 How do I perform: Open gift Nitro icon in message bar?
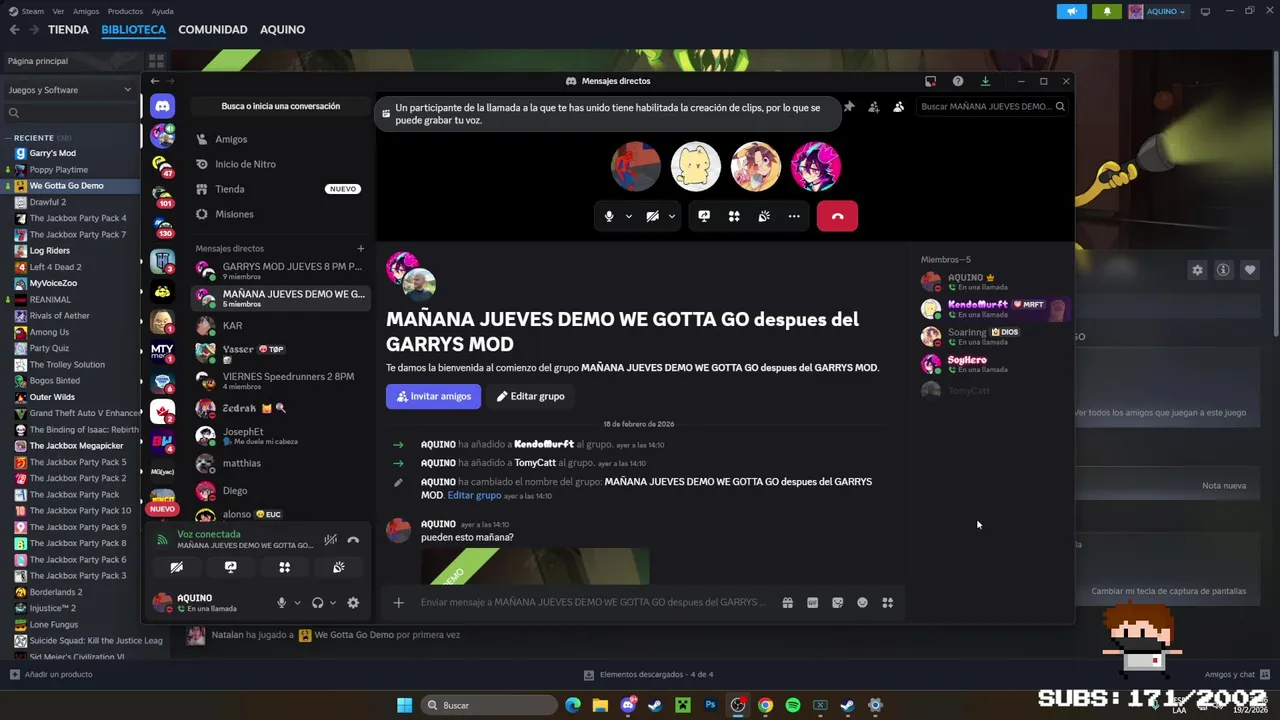click(x=787, y=602)
